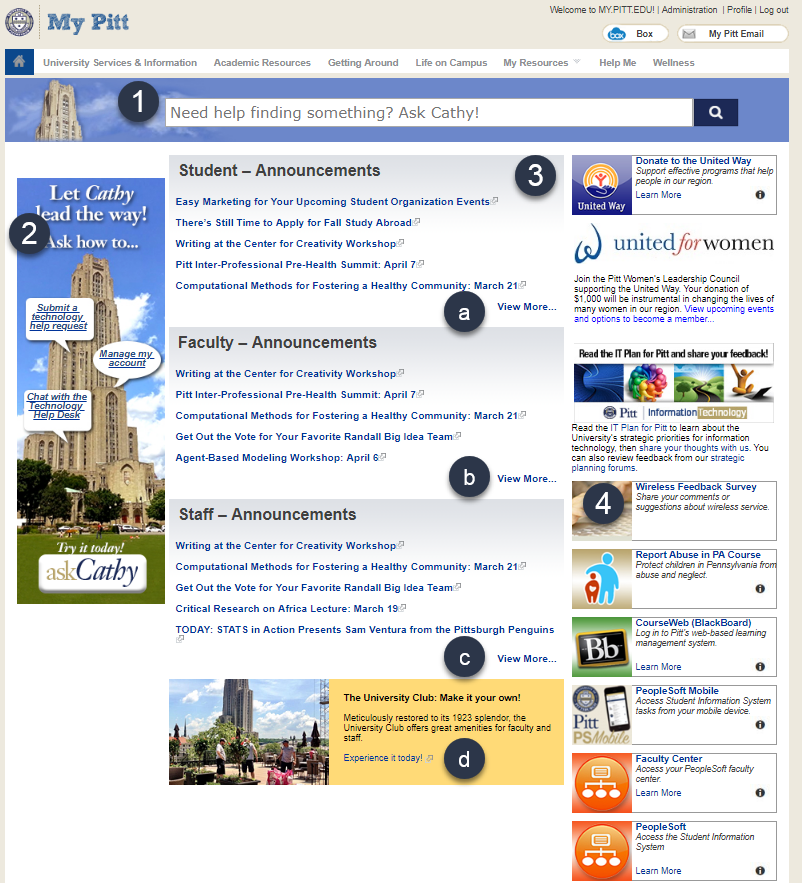Click the Manage my account speech bubble
This screenshot has height=883, width=802.
point(127,358)
